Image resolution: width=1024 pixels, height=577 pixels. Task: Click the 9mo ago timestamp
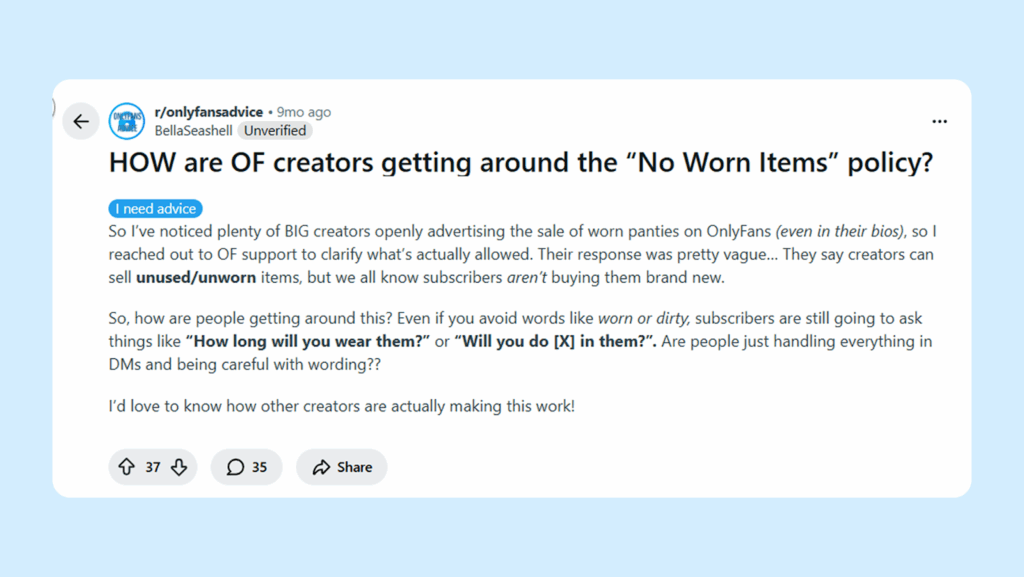pos(304,112)
